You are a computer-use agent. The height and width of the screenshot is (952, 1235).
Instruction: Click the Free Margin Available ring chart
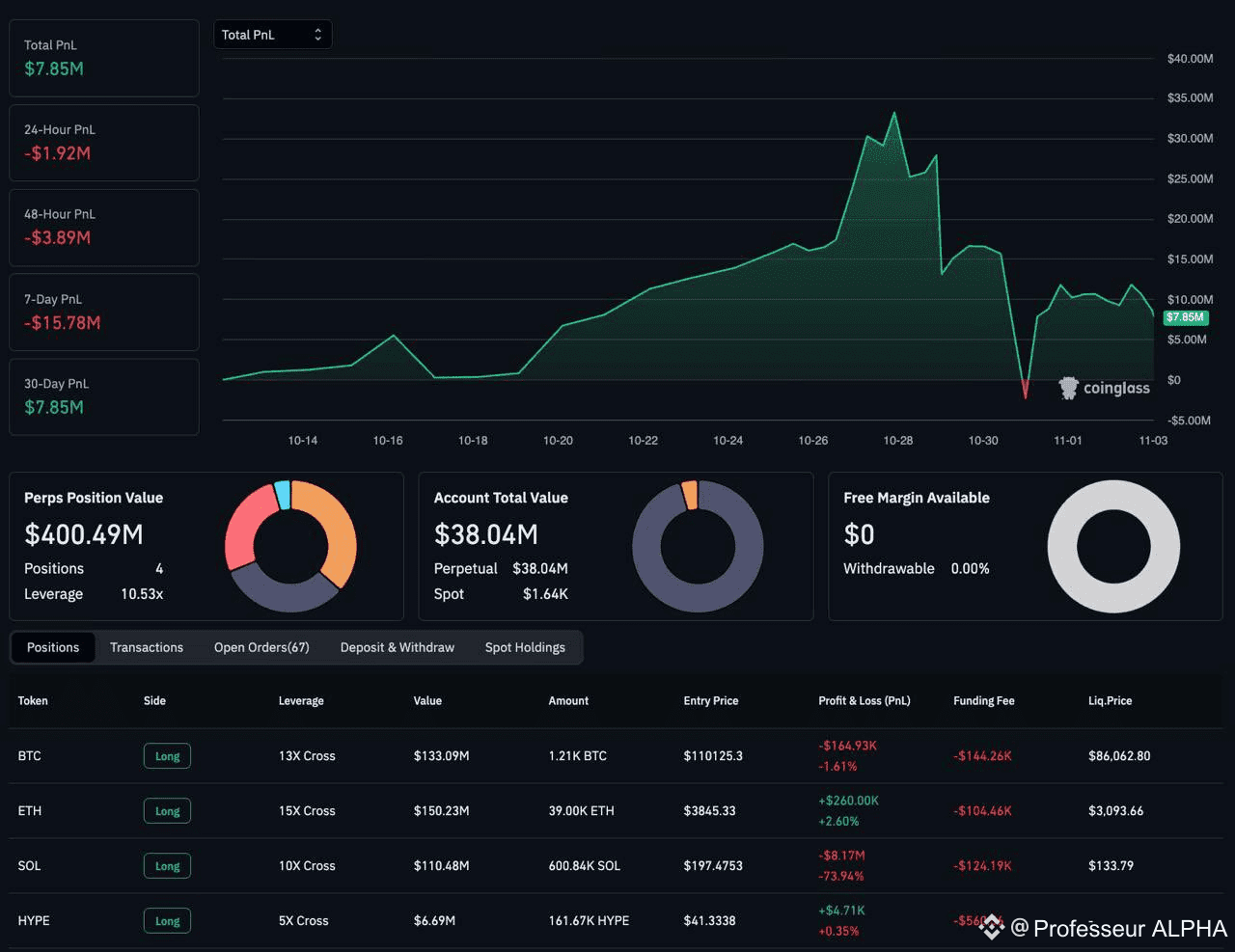click(1113, 546)
